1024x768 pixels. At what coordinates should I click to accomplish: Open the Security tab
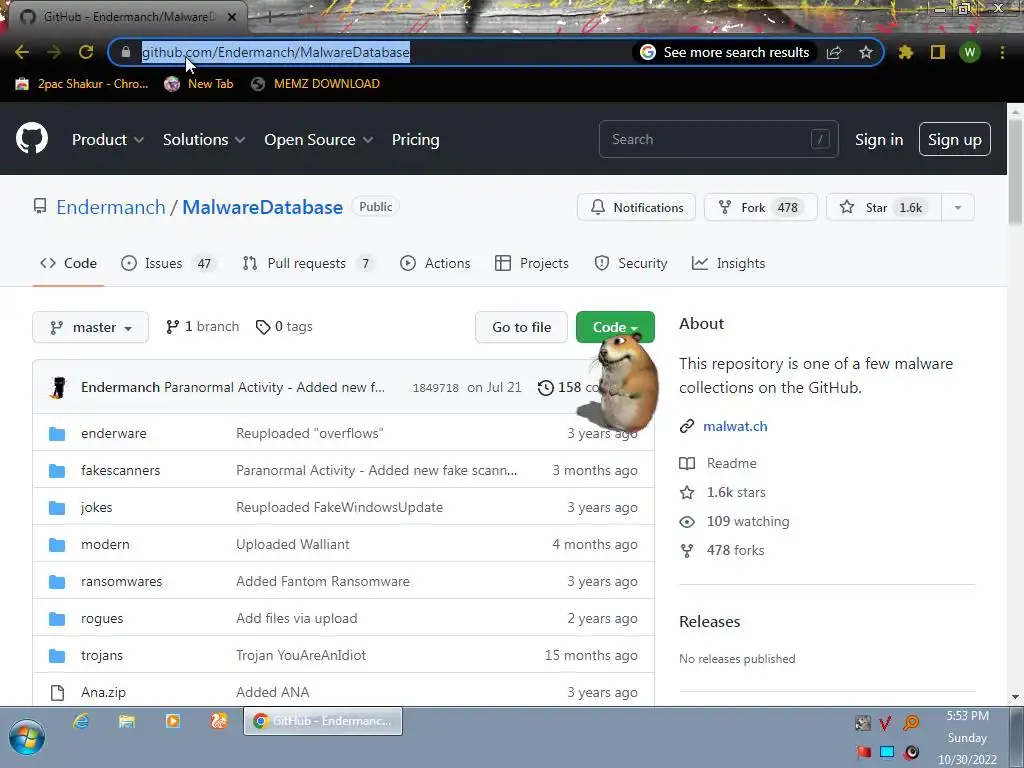pyautogui.click(x=631, y=263)
